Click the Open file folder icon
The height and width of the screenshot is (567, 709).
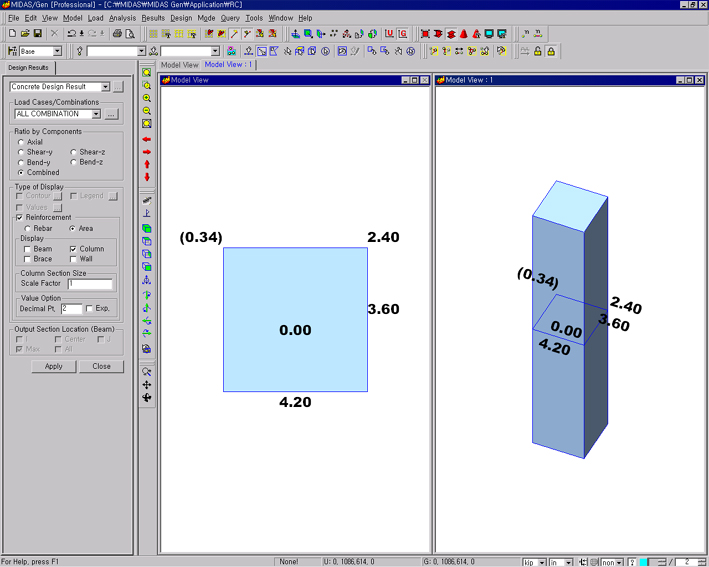click(24, 34)
